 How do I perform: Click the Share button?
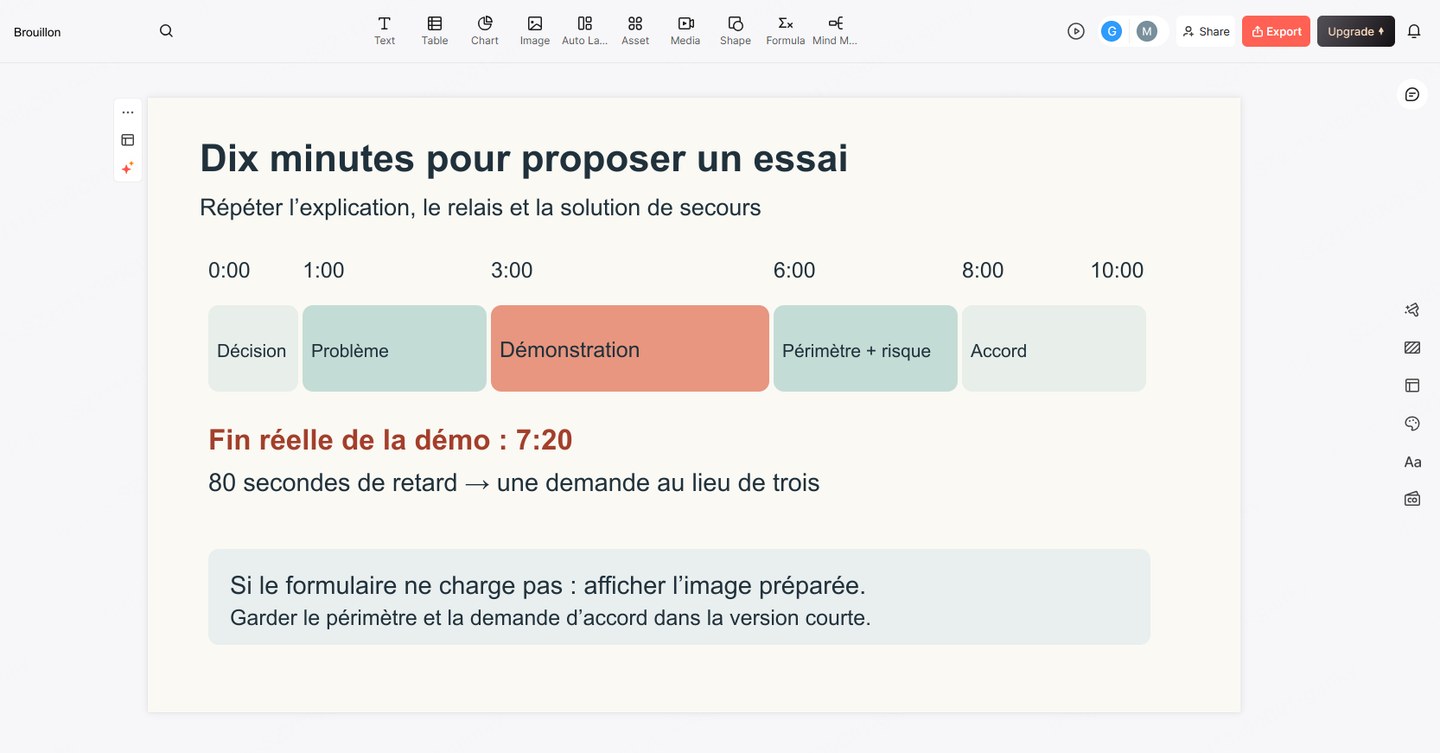[1206, 31]
